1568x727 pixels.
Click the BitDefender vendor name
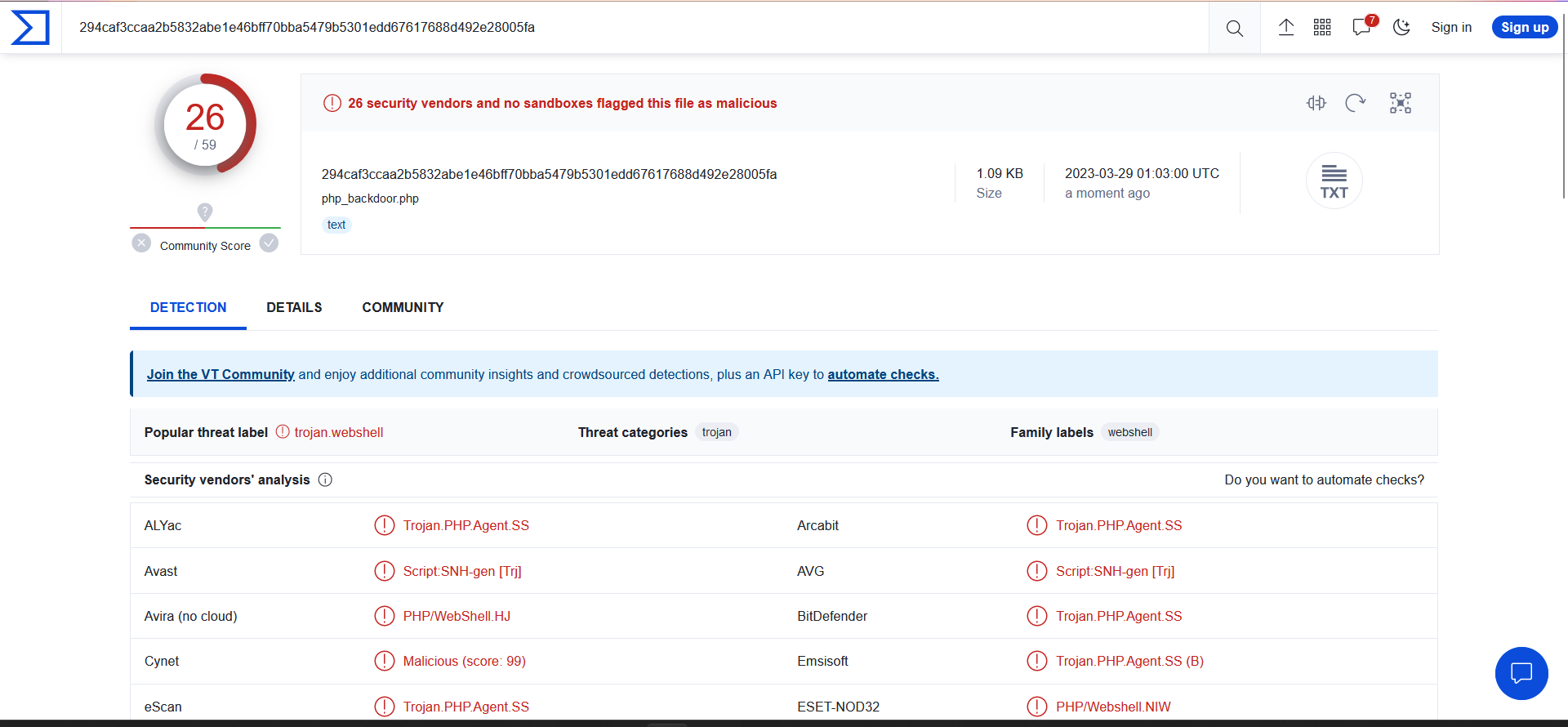tap(832, 617)
